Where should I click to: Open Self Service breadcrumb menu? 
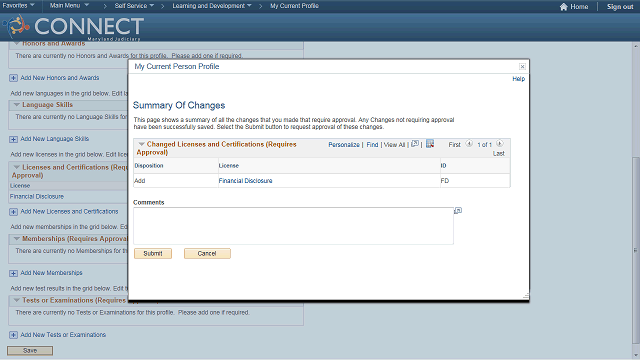134,6
